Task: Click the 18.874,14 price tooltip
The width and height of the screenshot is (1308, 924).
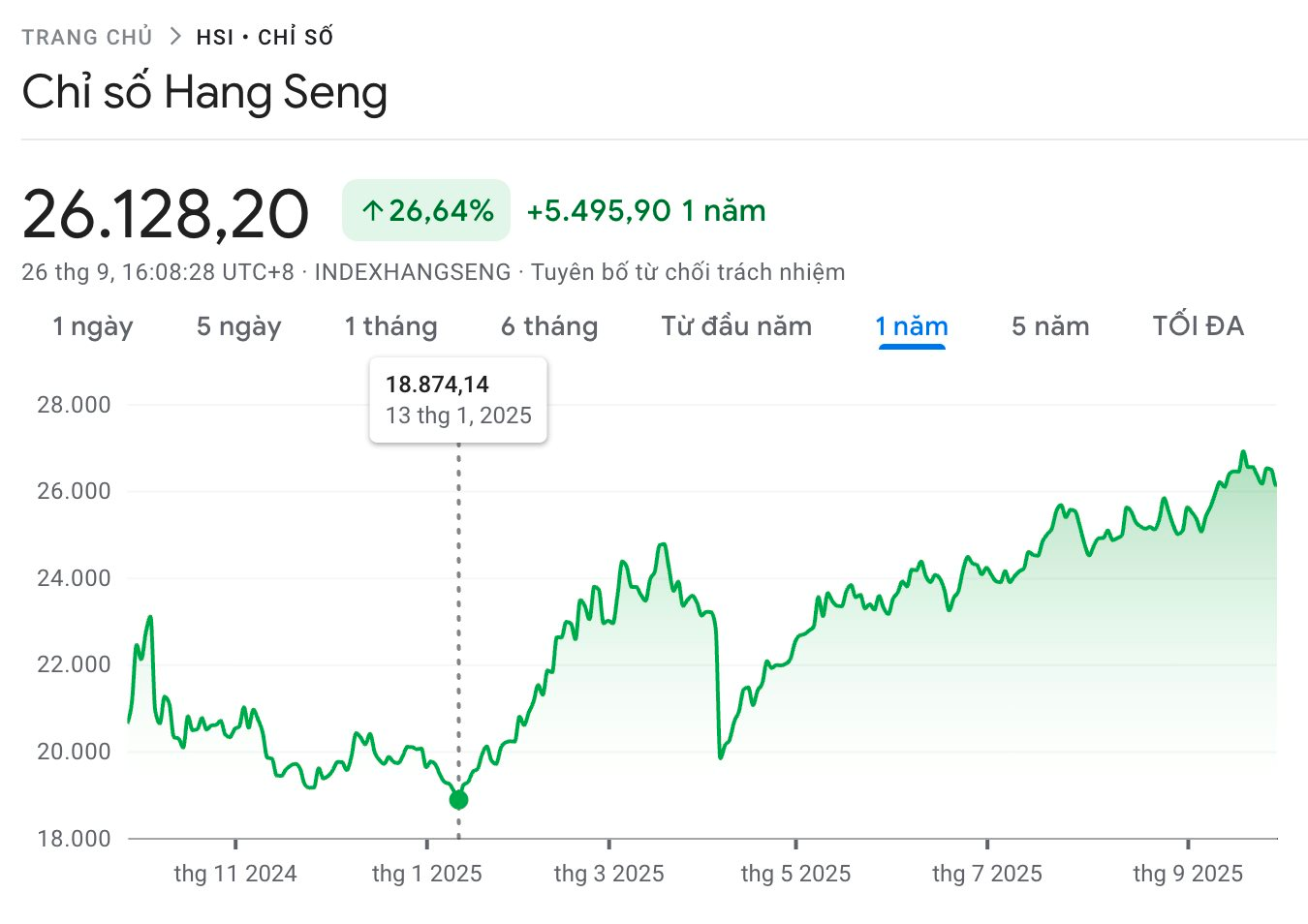Action: pyautogui.click(x=458, y=399)
